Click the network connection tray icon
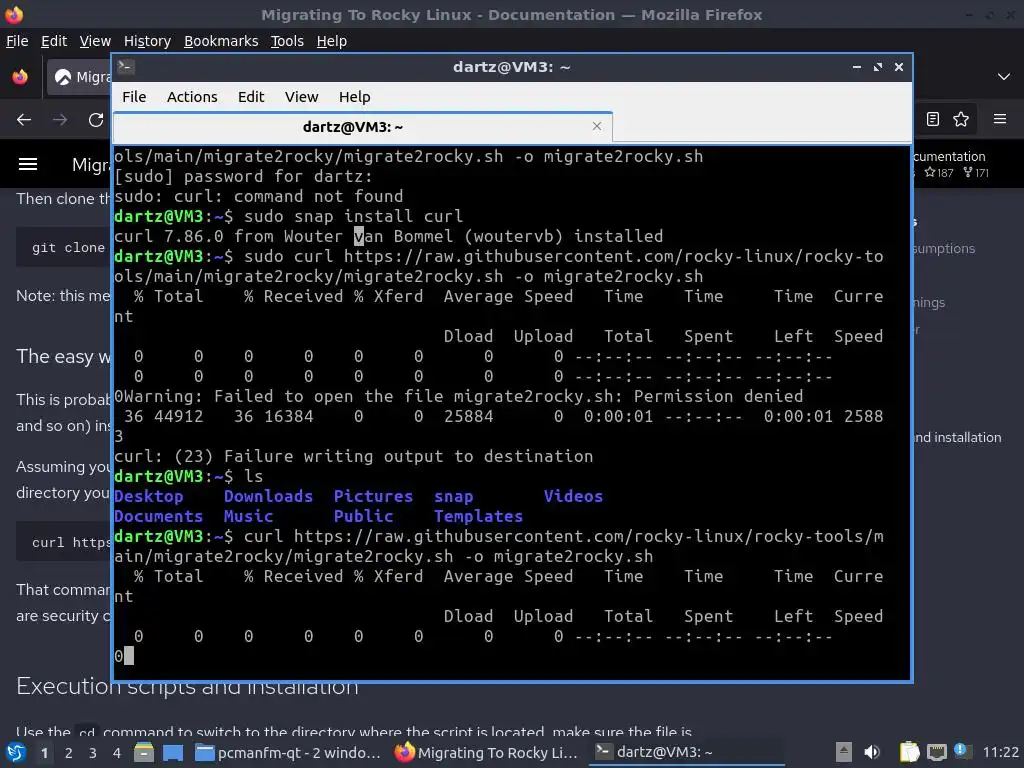This screenshot has width=1024, height=768. (x=936, y=752)
